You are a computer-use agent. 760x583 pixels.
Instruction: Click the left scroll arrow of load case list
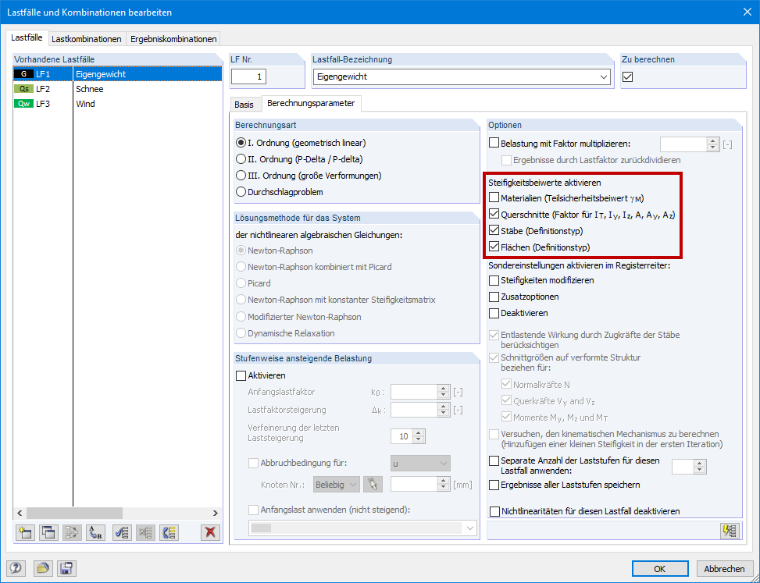(20, 513)
